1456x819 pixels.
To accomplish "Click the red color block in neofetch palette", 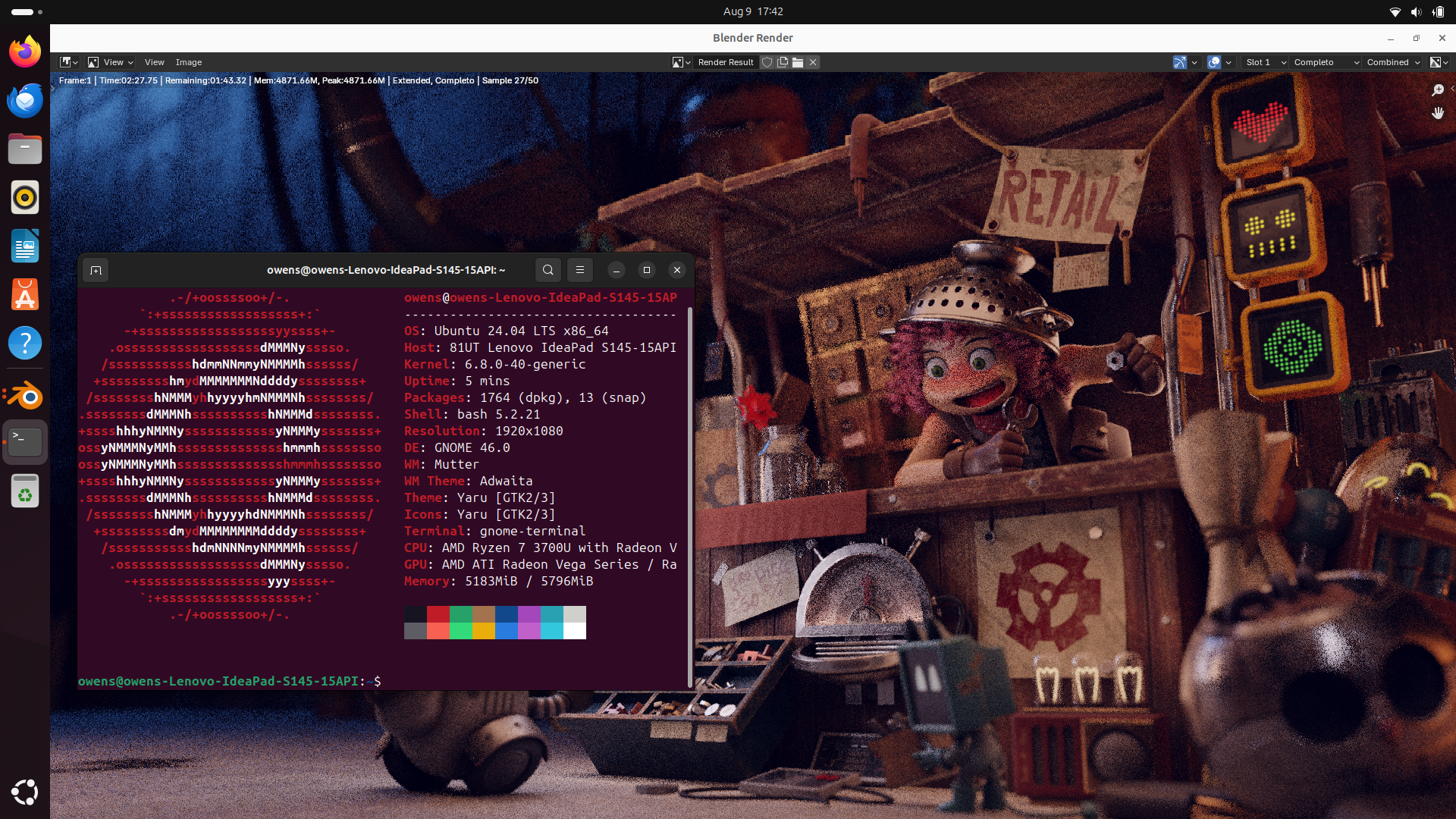I will 438,614.
